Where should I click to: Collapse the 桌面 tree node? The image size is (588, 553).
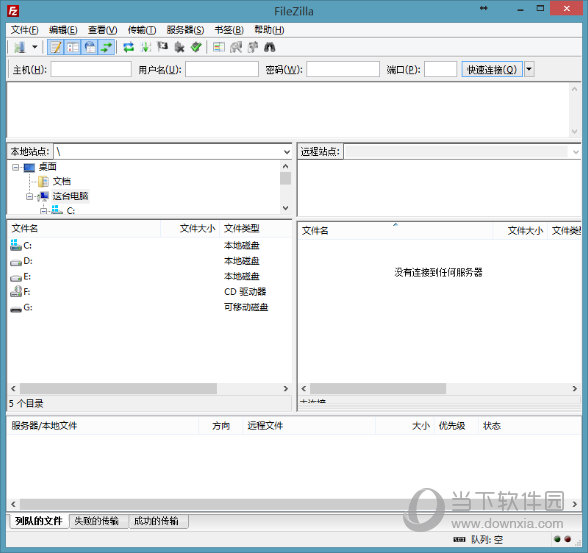point(15,167)
